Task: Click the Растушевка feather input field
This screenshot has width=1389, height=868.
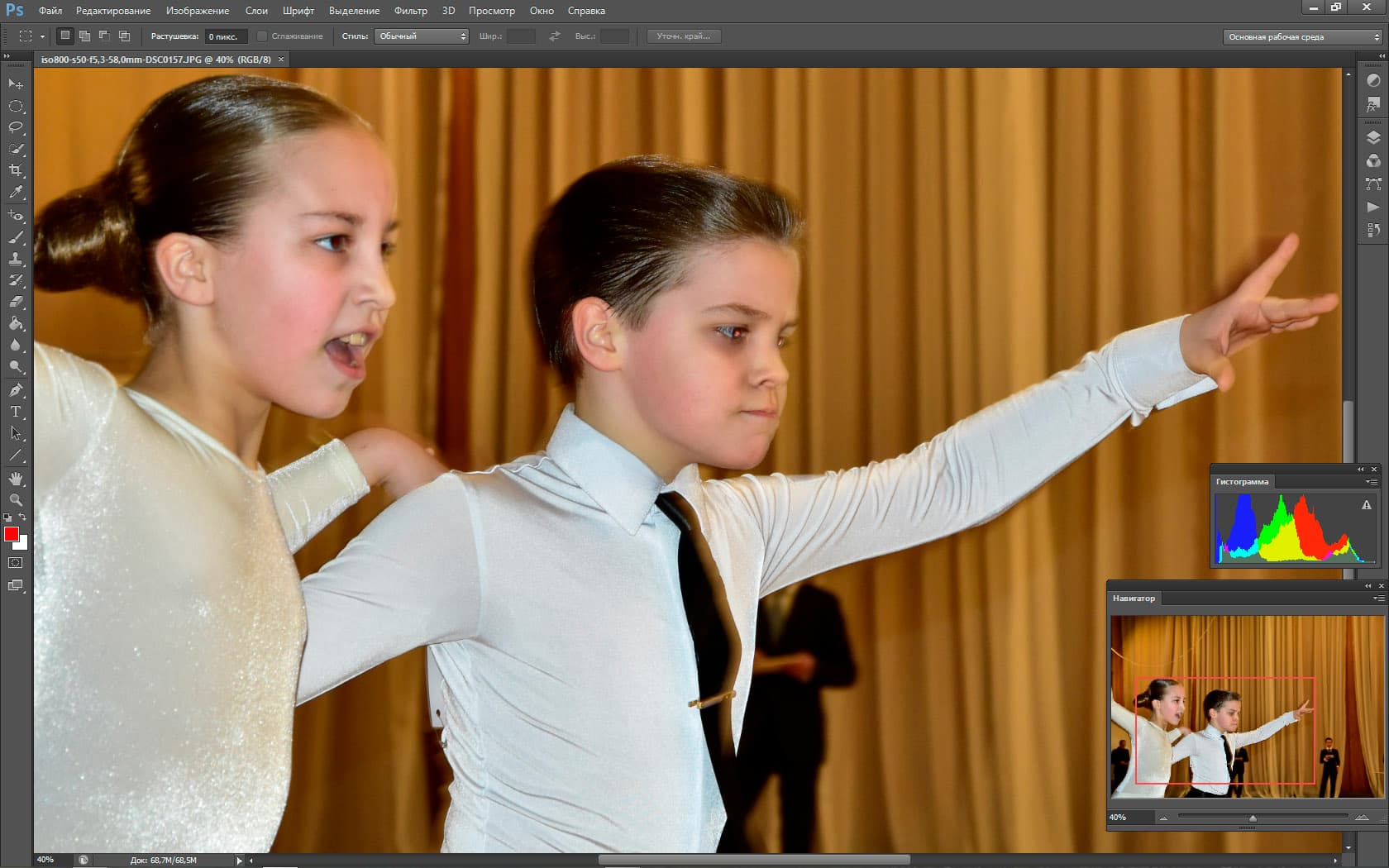Action: 226,36
